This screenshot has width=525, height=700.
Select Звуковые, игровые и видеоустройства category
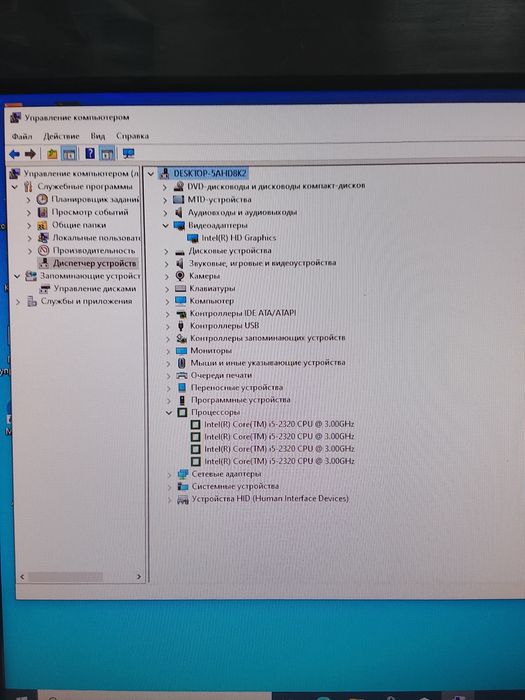click(x=262, y=263)
